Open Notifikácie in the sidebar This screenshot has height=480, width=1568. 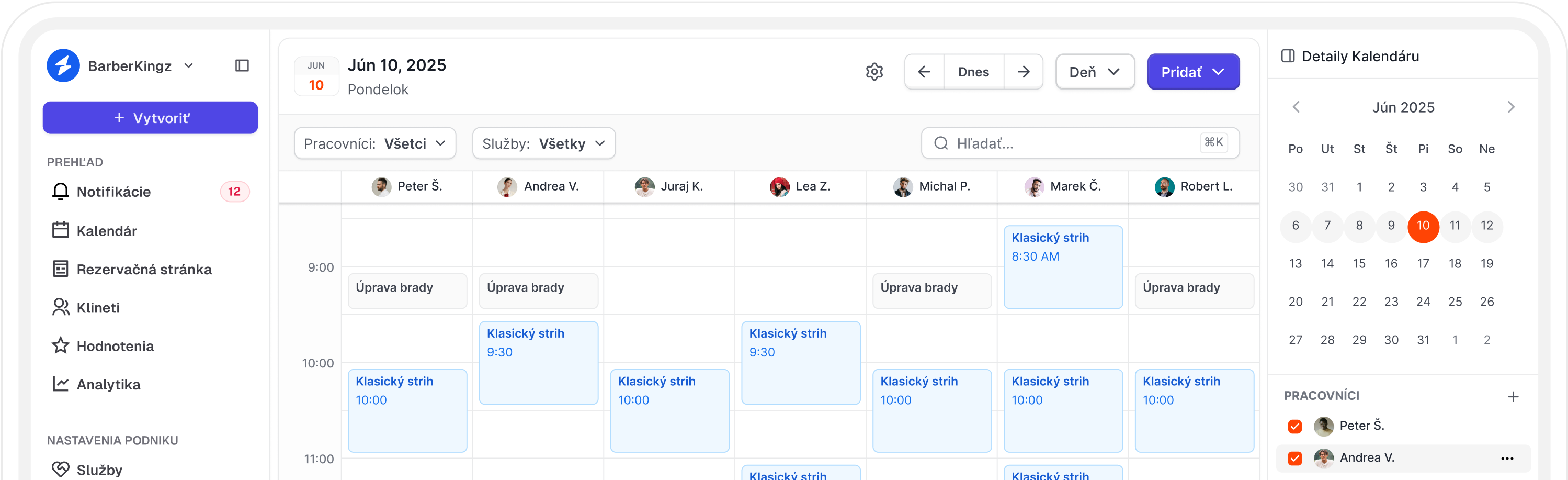114,192
